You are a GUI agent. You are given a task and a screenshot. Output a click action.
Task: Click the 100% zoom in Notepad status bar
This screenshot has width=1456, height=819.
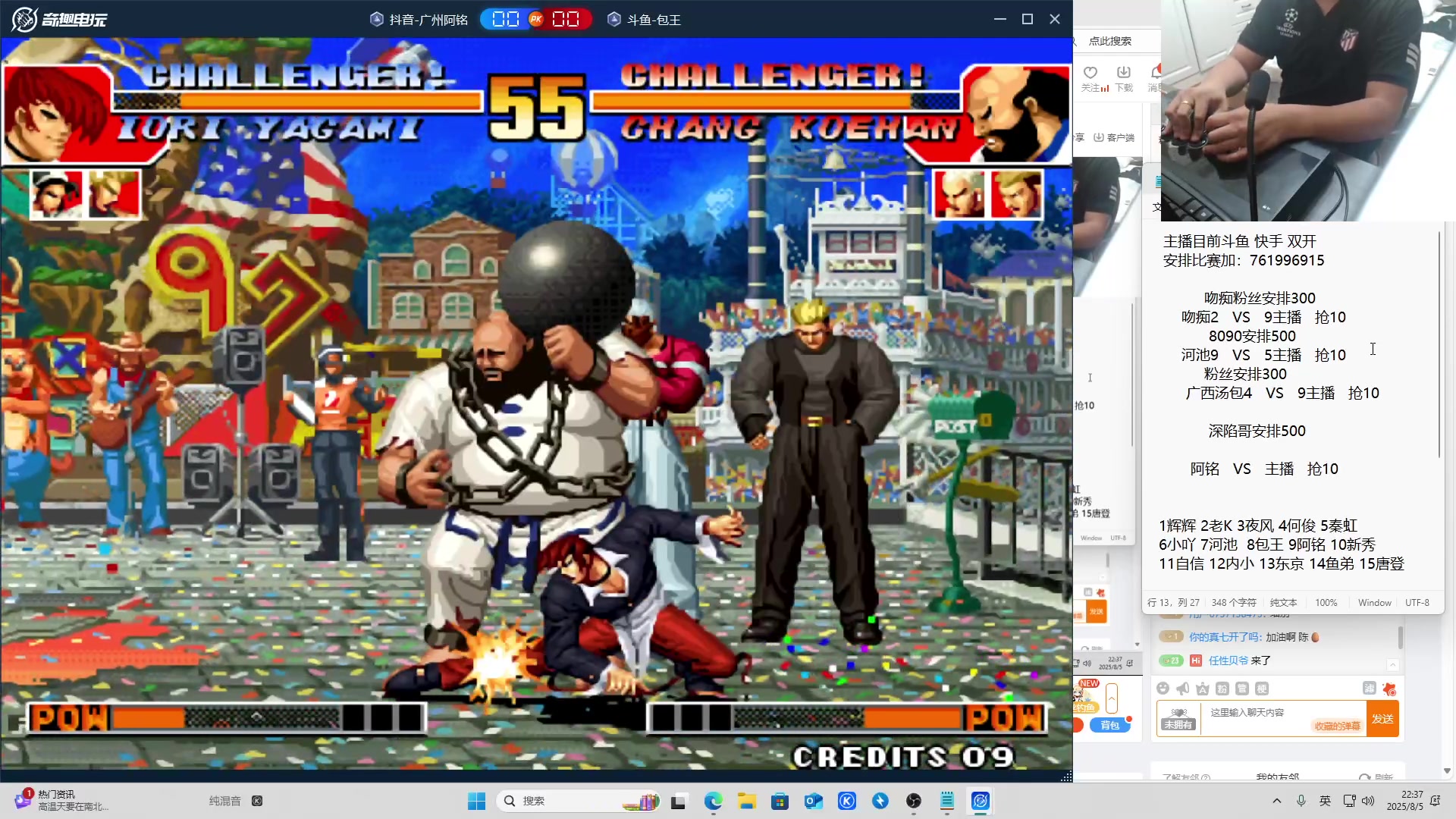coord(1326,603)
